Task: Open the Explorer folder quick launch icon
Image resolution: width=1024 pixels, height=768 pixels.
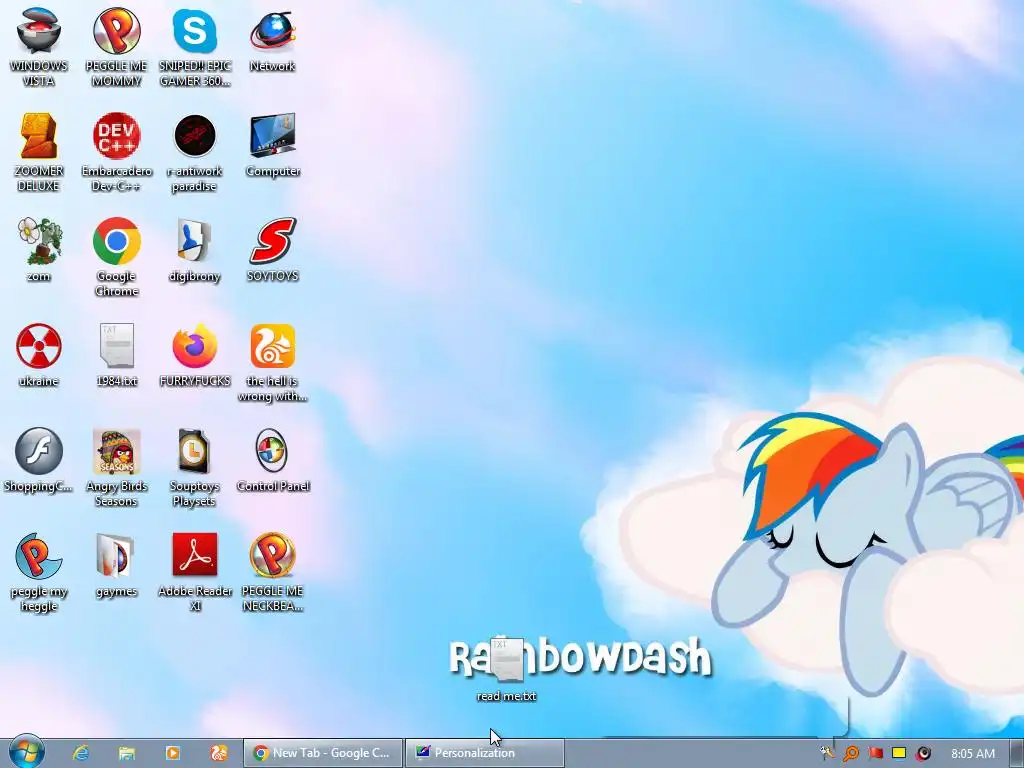Action: (x=127, y=753)
